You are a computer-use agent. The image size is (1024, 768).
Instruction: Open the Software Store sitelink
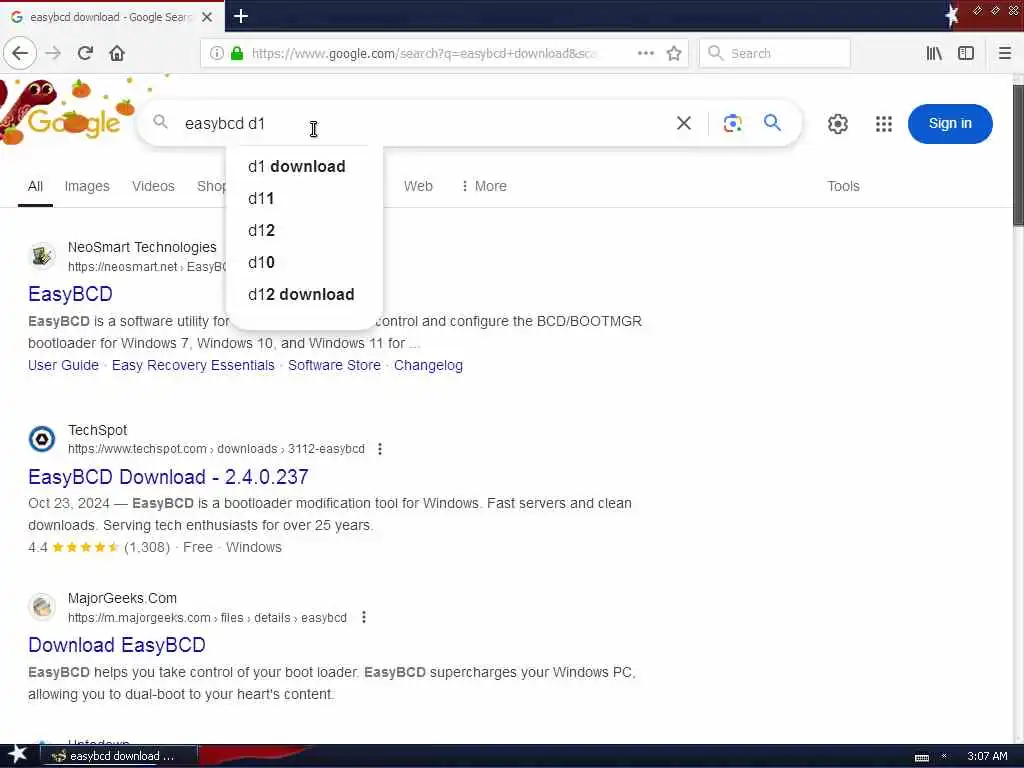(x=334, y=365)
